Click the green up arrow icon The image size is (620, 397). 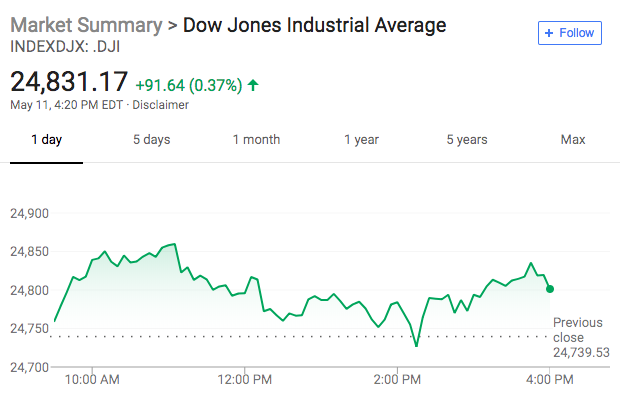coord(253,85)
